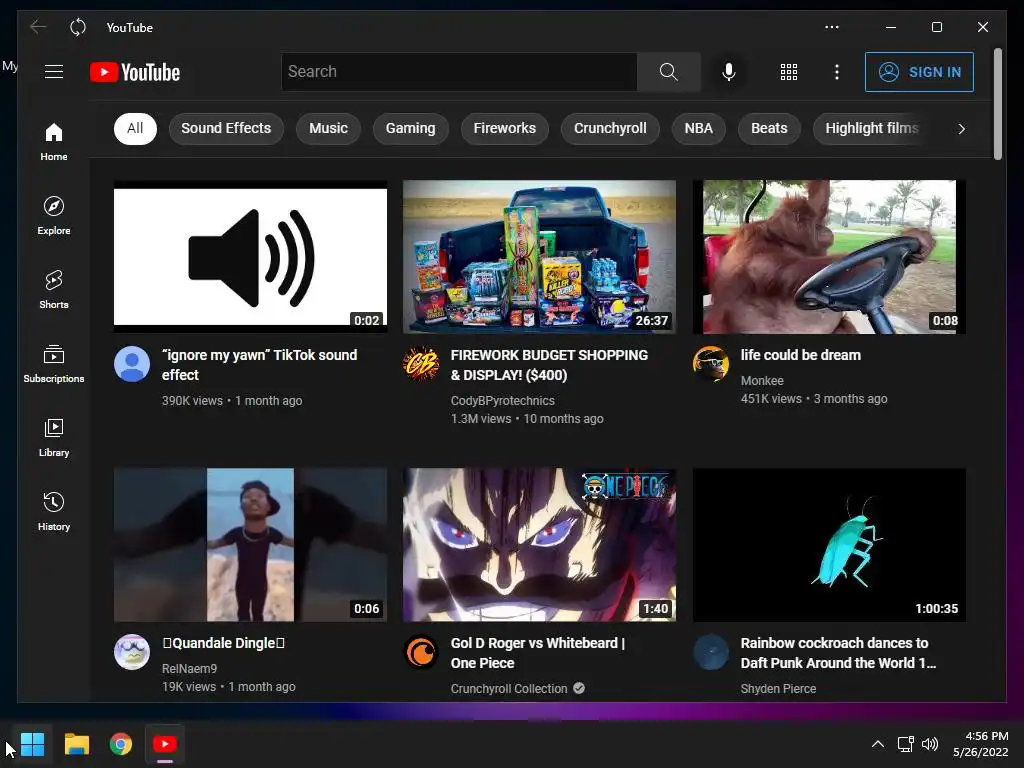
Task: Select the Fireworks chip
Action: coord(504,129)
